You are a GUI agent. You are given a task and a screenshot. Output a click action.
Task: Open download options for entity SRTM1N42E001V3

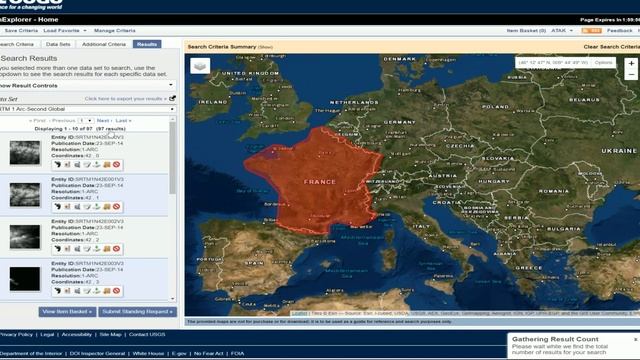coord(97,207)
